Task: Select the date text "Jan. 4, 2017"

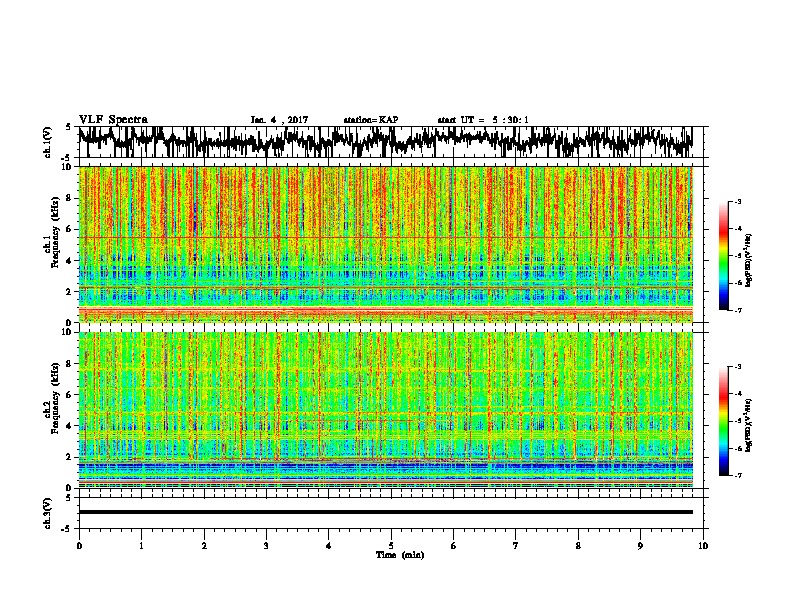Action: [x=279, y=120]
